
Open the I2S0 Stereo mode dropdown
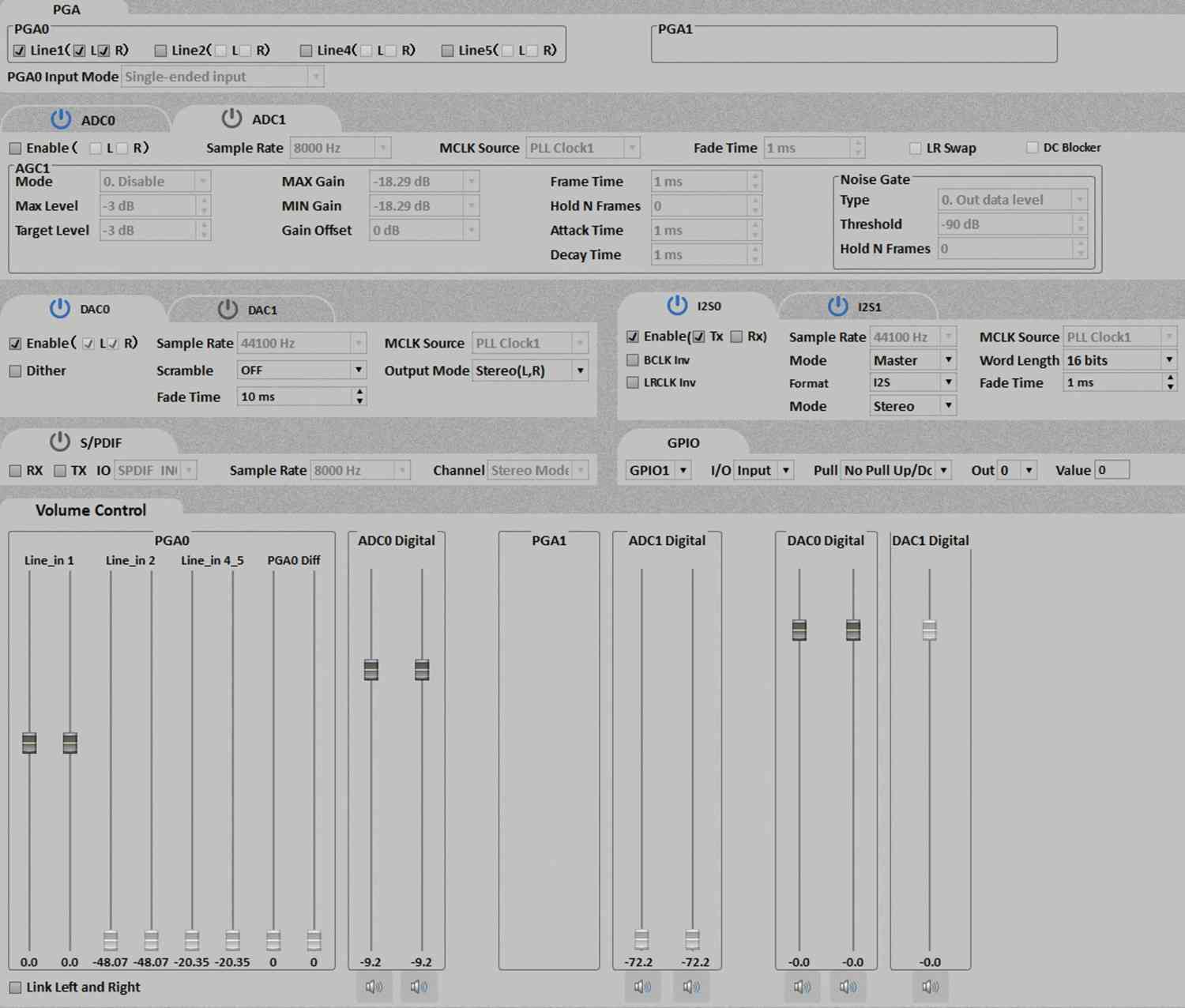913,406
